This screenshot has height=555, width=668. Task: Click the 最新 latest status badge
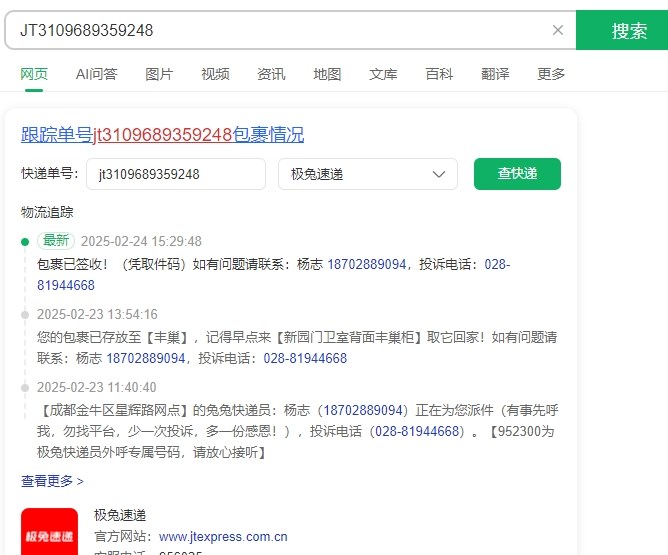[56, 241]
